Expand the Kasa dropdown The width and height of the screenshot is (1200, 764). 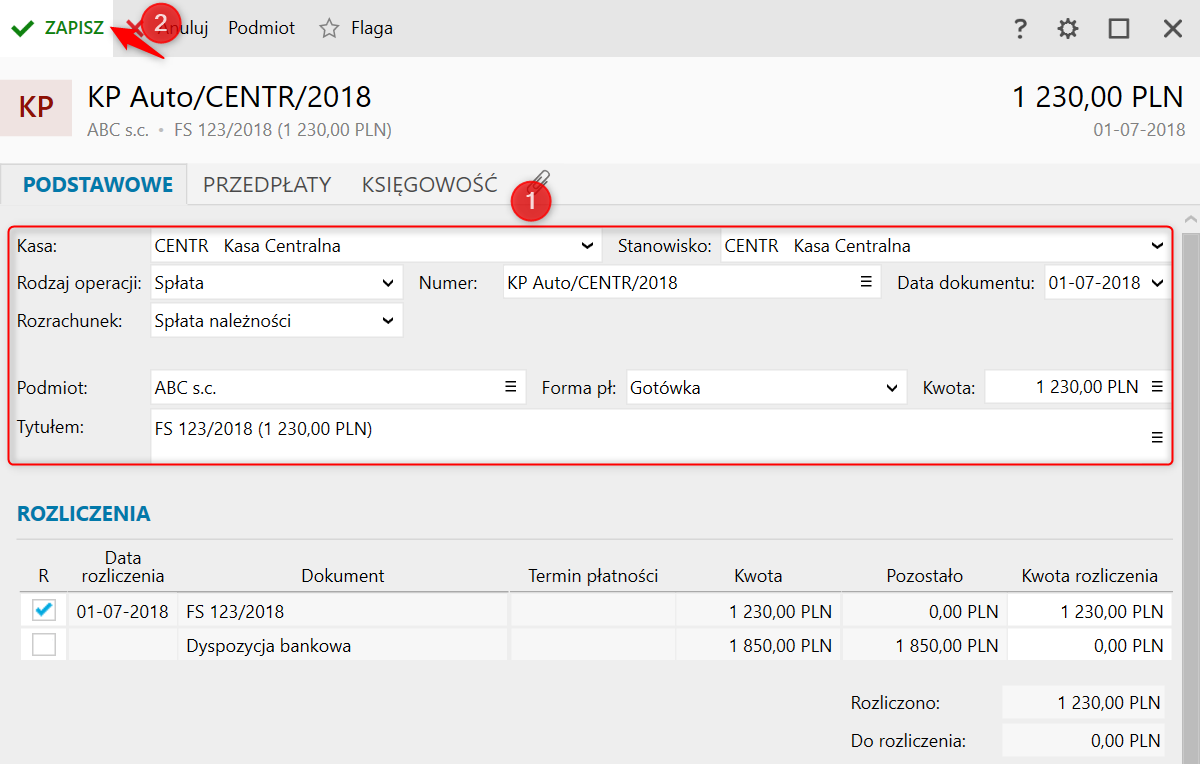click(x=587, y=246)
